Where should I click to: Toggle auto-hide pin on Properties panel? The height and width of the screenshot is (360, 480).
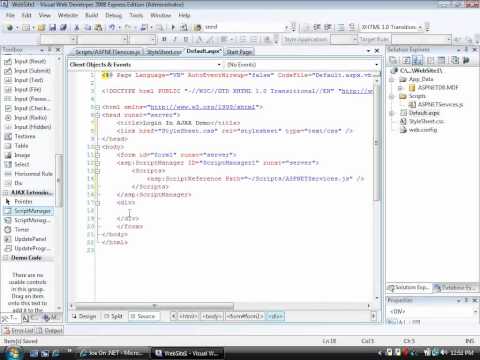(x=466, y=300)
